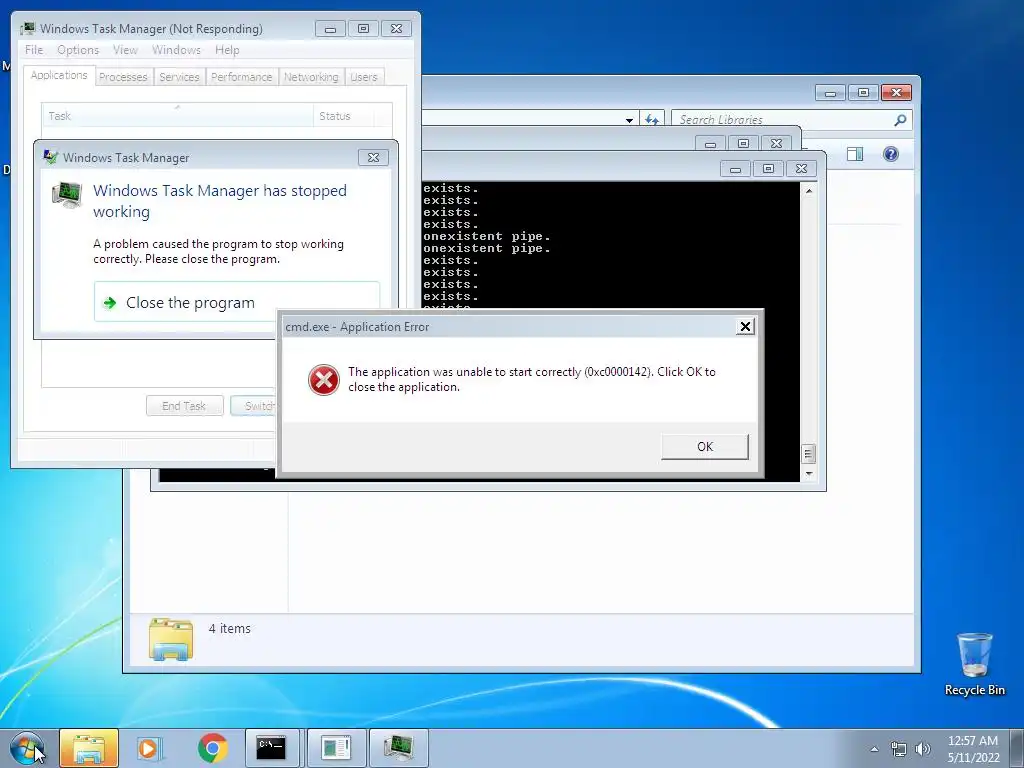1024x768 pixels.
Task: Choose Close the program option
Action: coord(236,302)
